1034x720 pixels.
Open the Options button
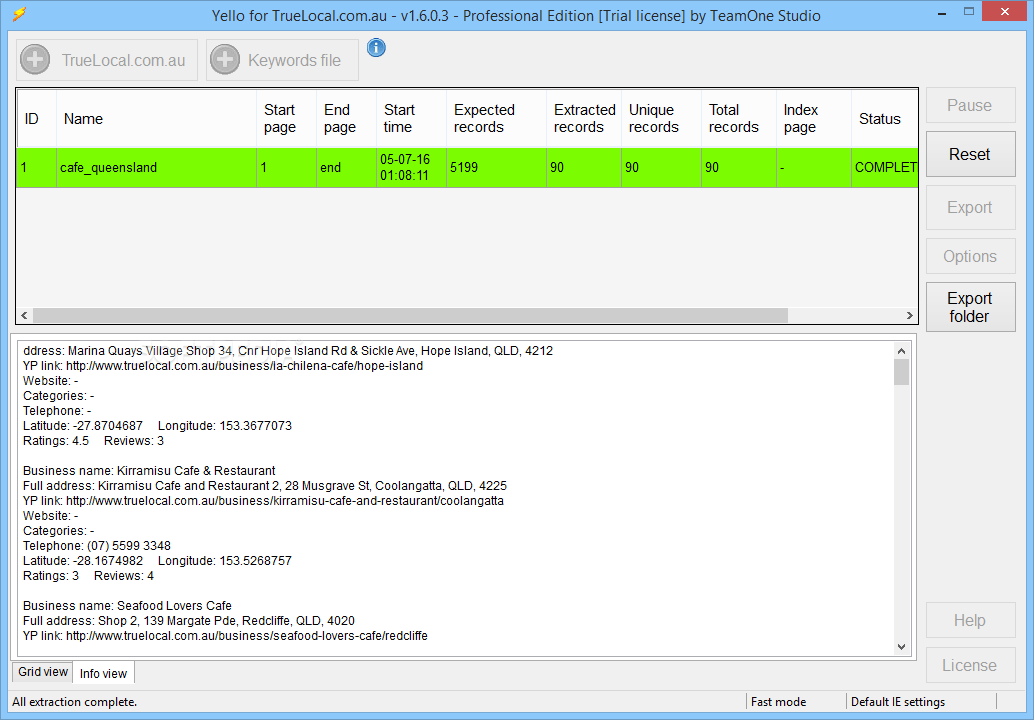click(970, 256)
